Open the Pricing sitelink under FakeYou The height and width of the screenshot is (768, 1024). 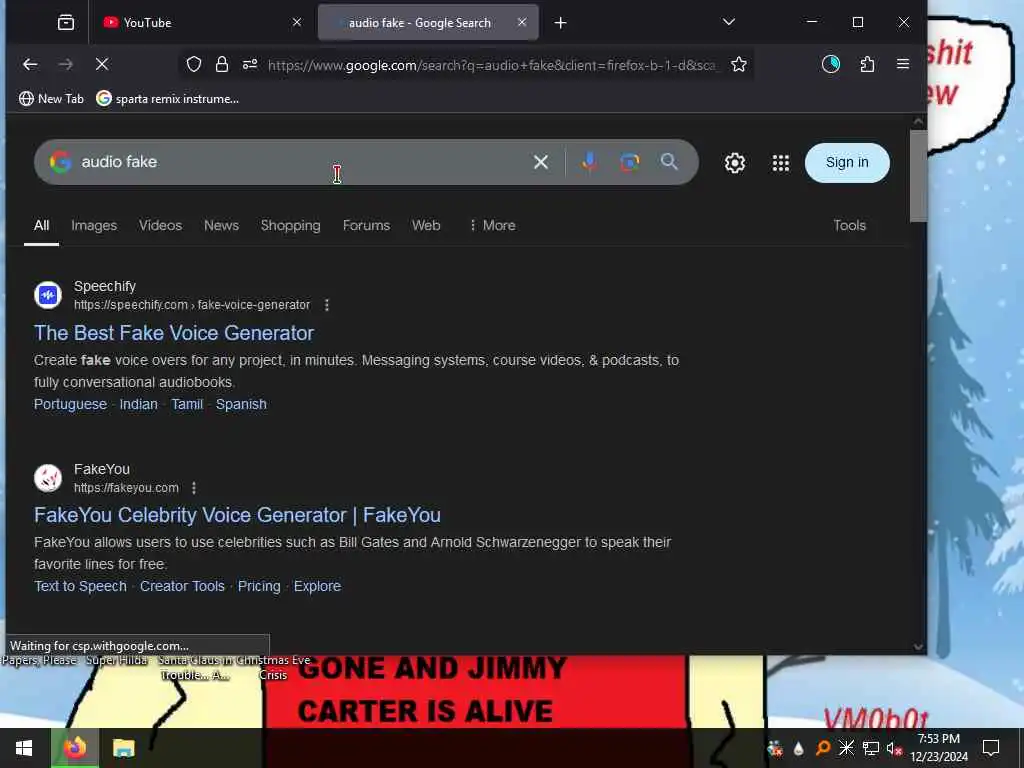tap(259, 586)
